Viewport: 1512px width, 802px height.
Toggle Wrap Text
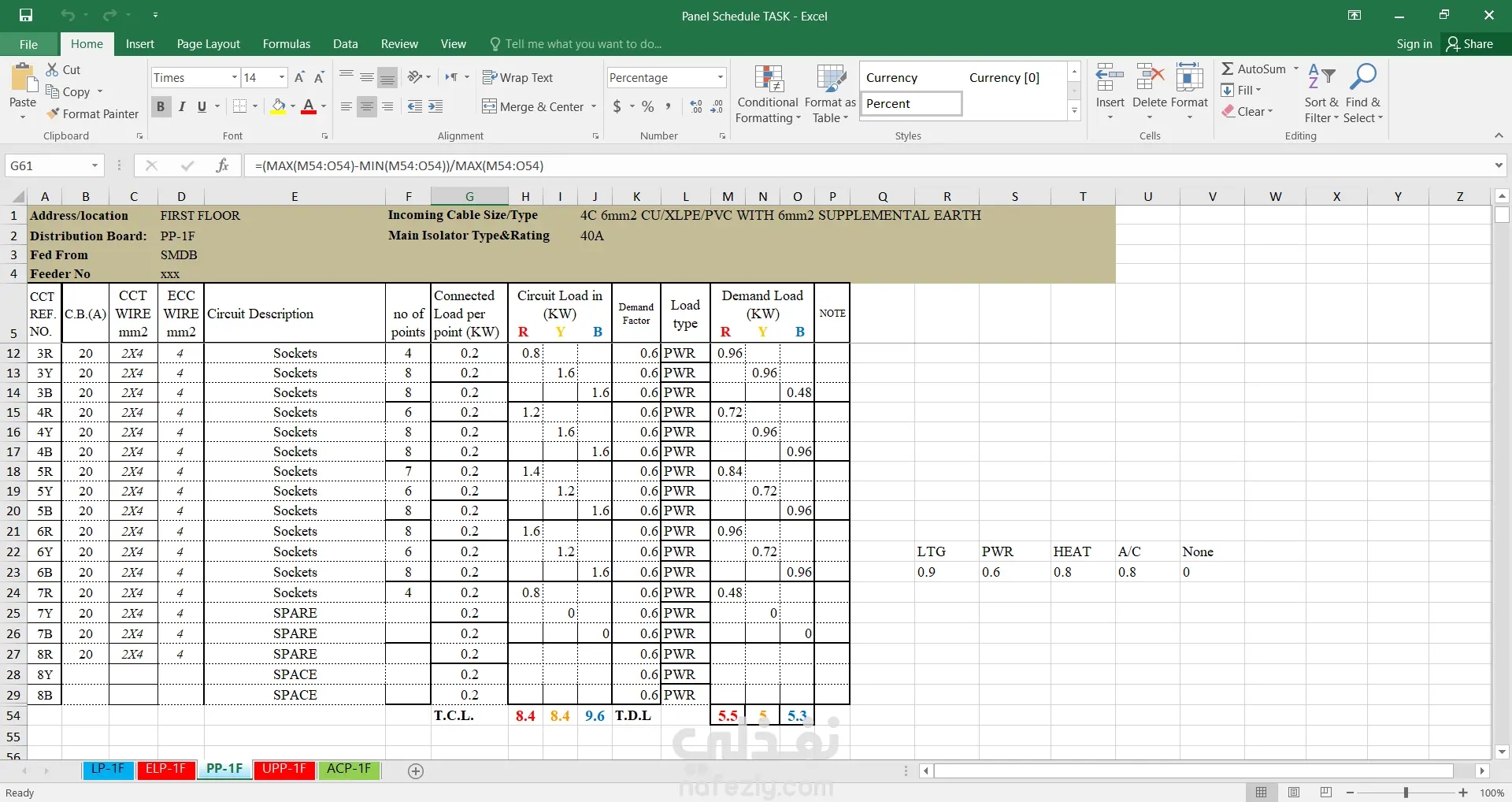click(517, 77)
